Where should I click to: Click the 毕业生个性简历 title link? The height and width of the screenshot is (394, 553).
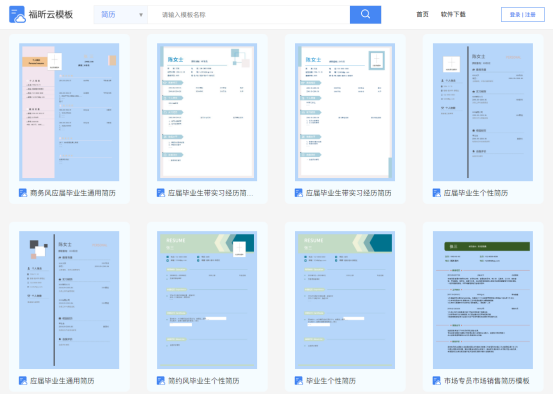coord(331,381)
